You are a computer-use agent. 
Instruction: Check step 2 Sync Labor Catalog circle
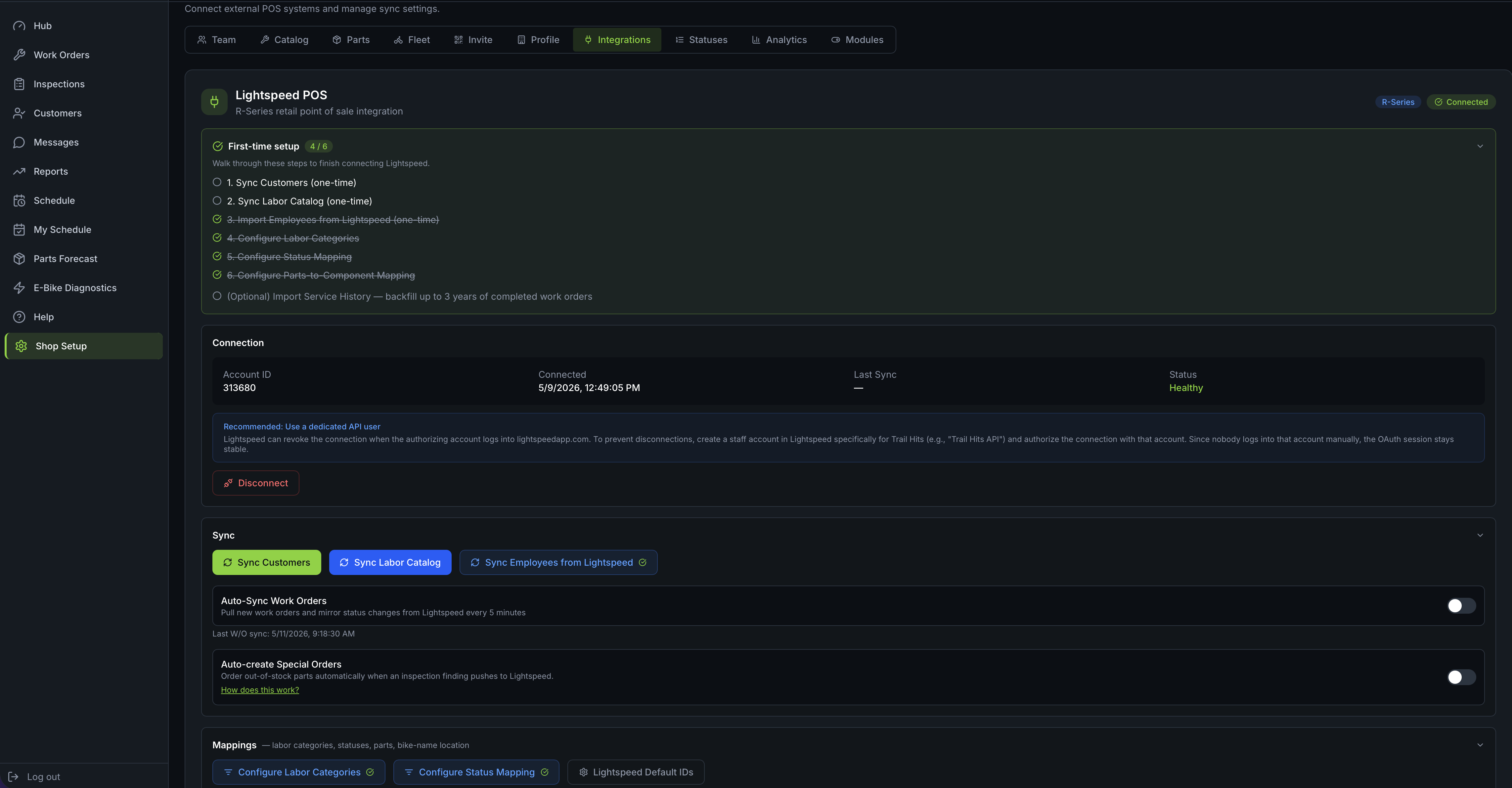point(217,201)
